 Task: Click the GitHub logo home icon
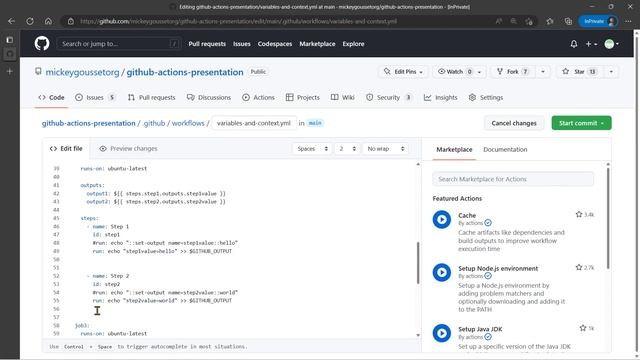click(x=42, y=43)
